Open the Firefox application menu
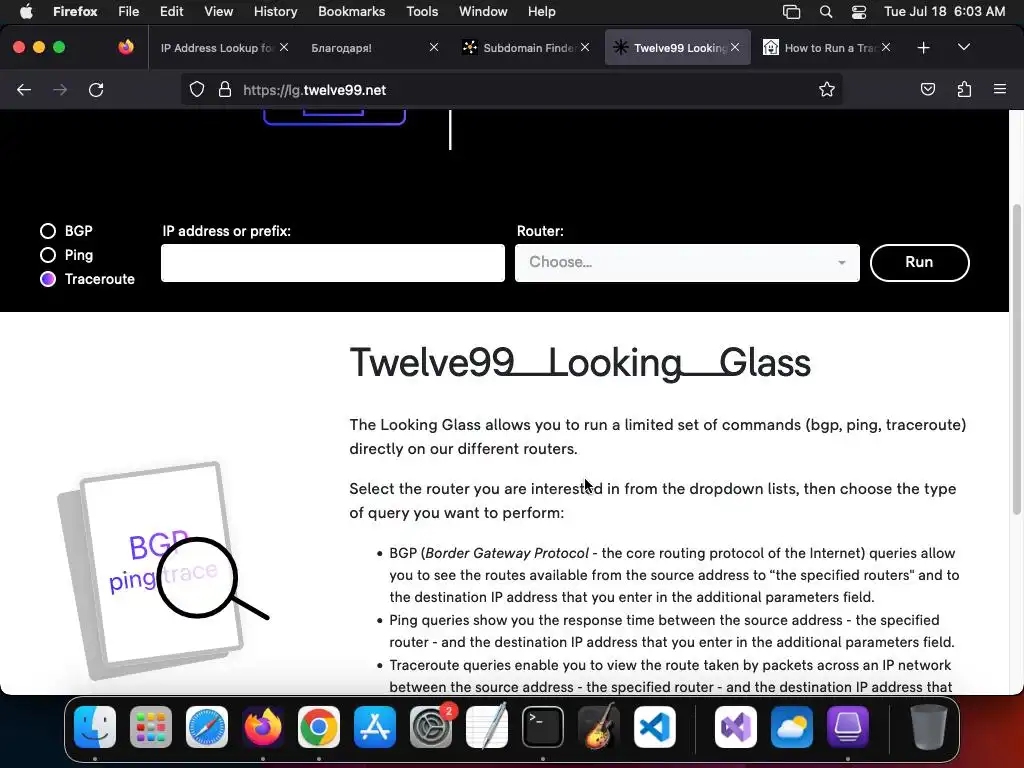The width and height of the screenshot is (1024, 768). (x=75, y=11)
